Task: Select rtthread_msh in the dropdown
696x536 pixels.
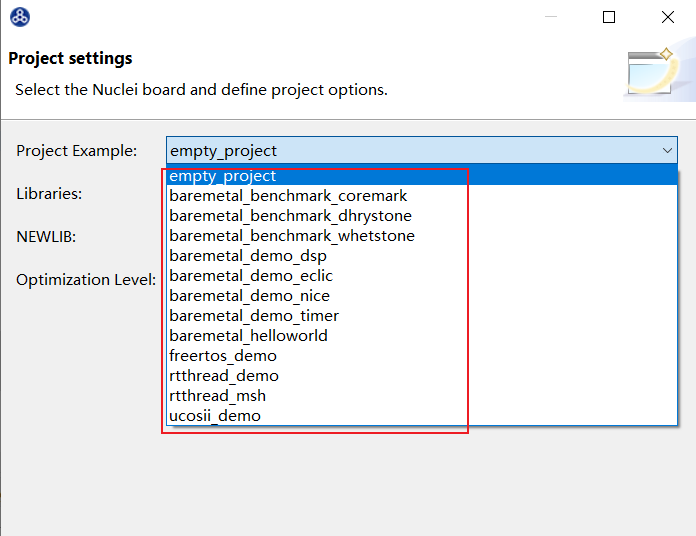Action: click(x=217, y=396)
